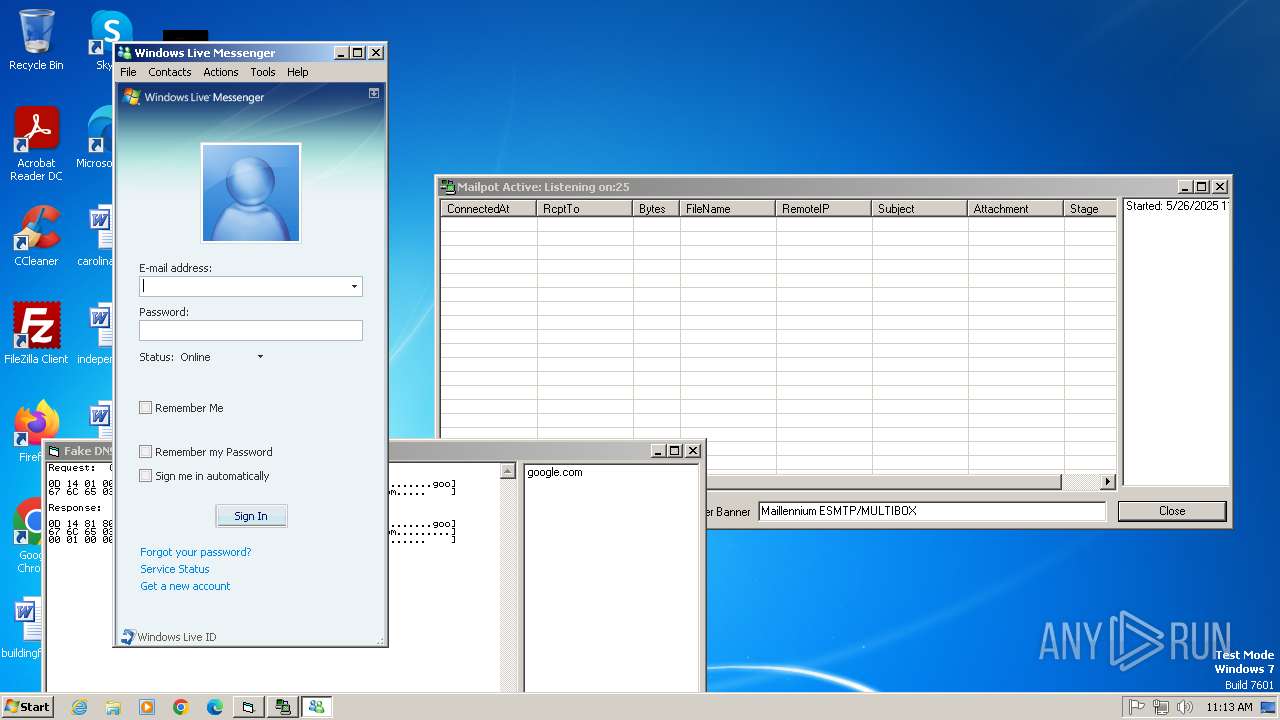
Task: Click the Attachment column header in Mailpot
Action: pos(1016,209)
